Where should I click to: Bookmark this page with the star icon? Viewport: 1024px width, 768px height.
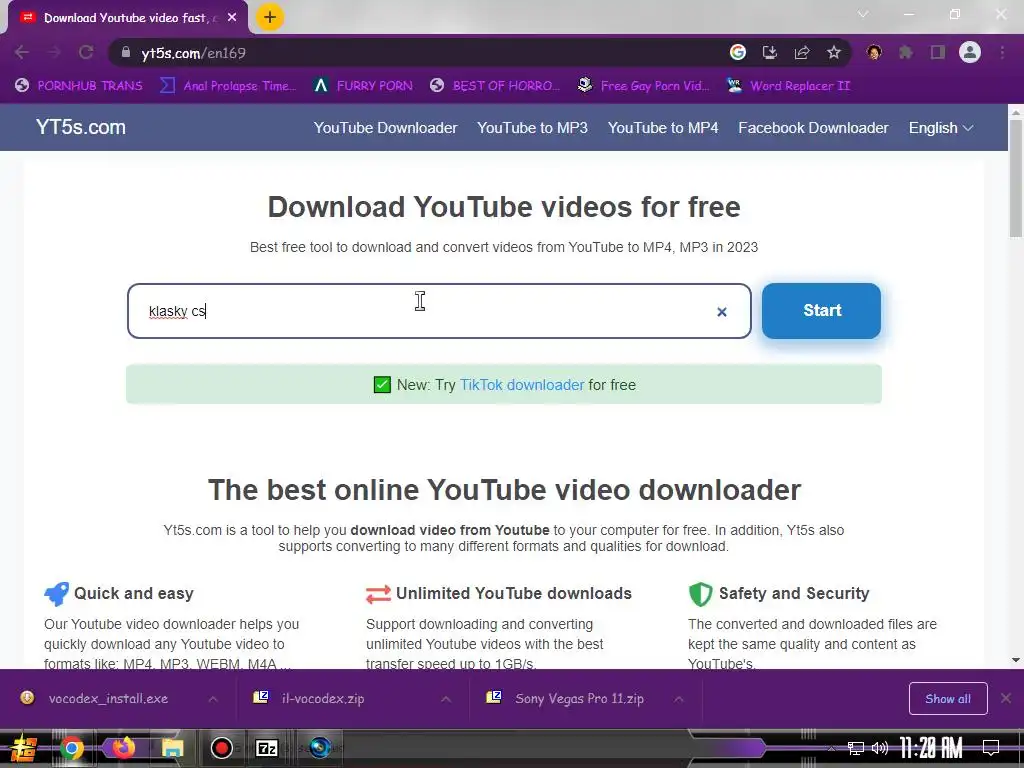(834, 52)
